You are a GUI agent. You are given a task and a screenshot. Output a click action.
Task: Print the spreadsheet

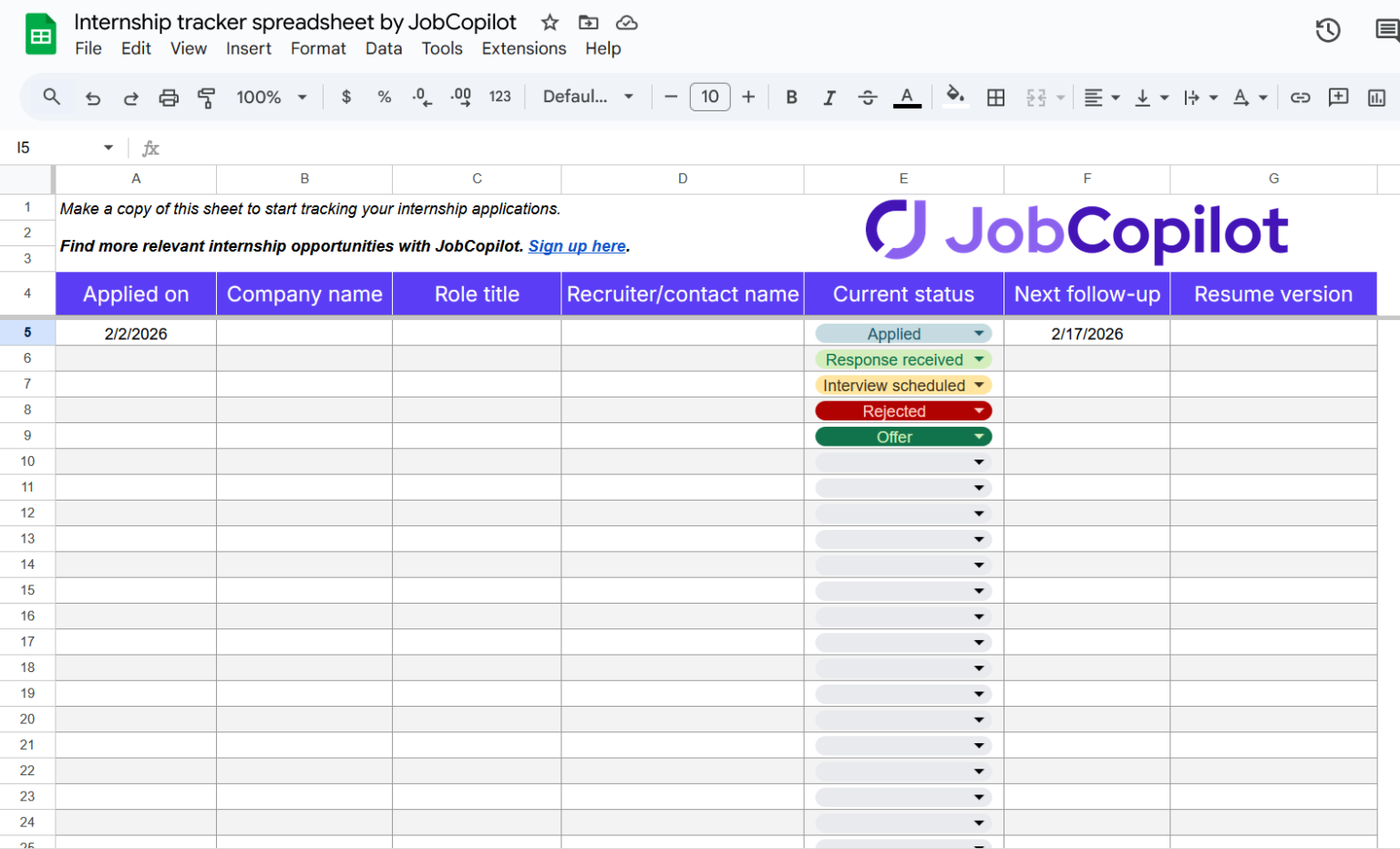click(x=169, y=98)
